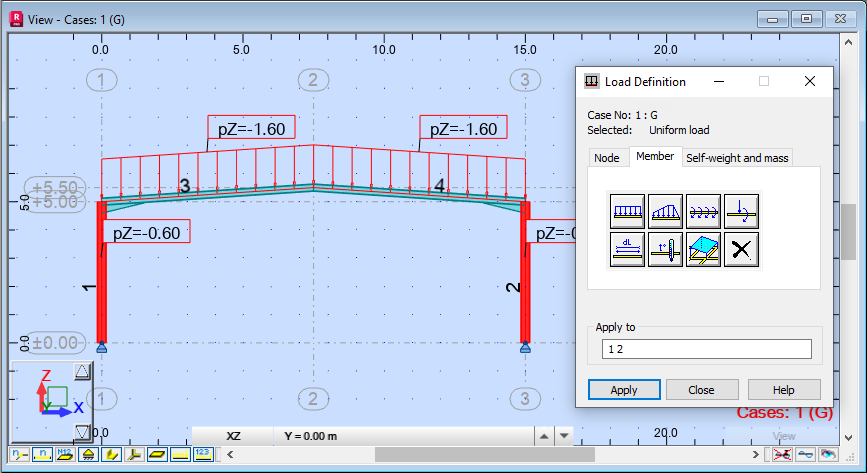Select the uniform load icon
This screenshot has height=473, width=867.
[x=627, y=211]
